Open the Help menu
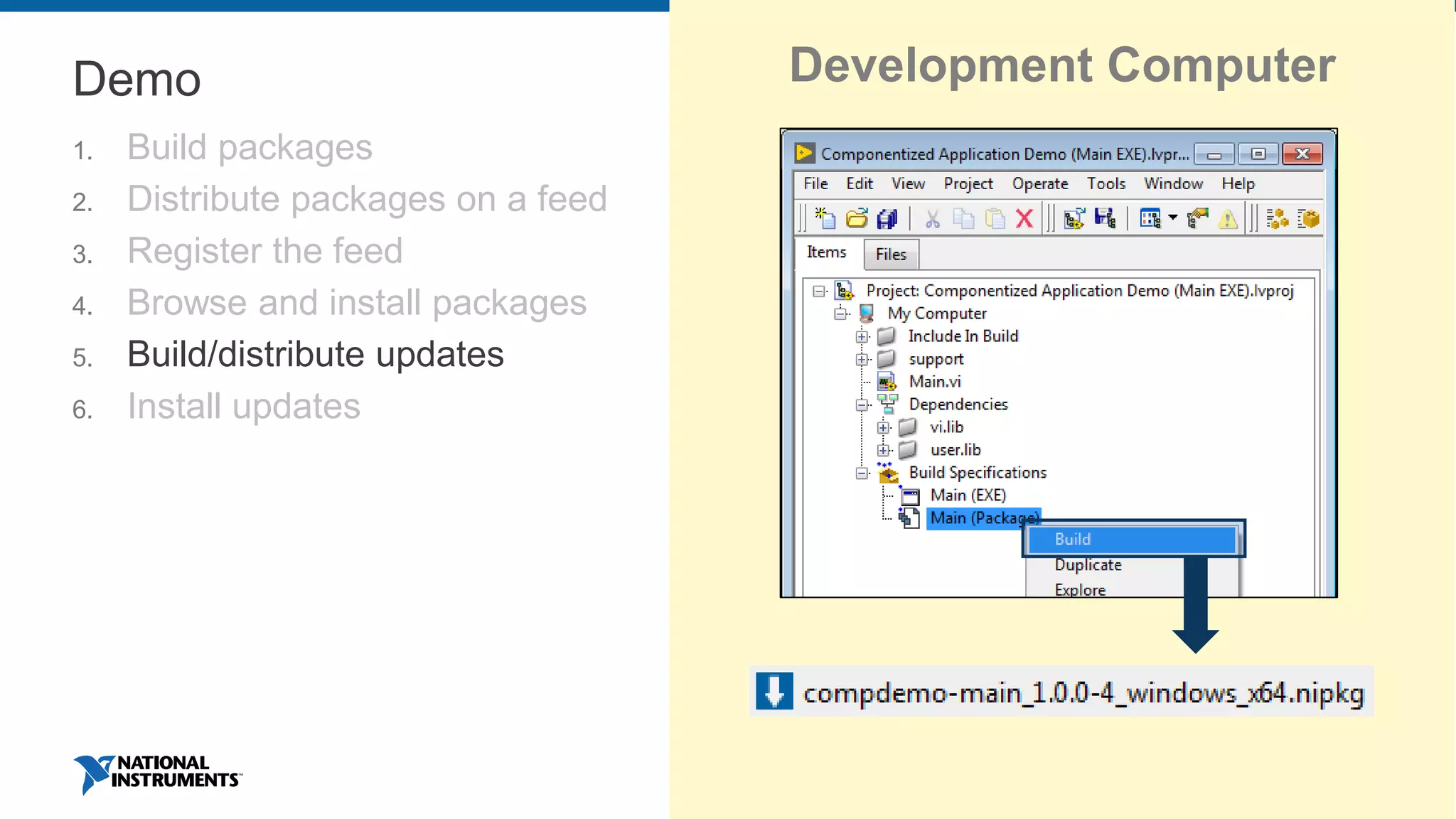Image resolution: width=1456 pixels, height=819 pixels. [x=1238, y=183]
